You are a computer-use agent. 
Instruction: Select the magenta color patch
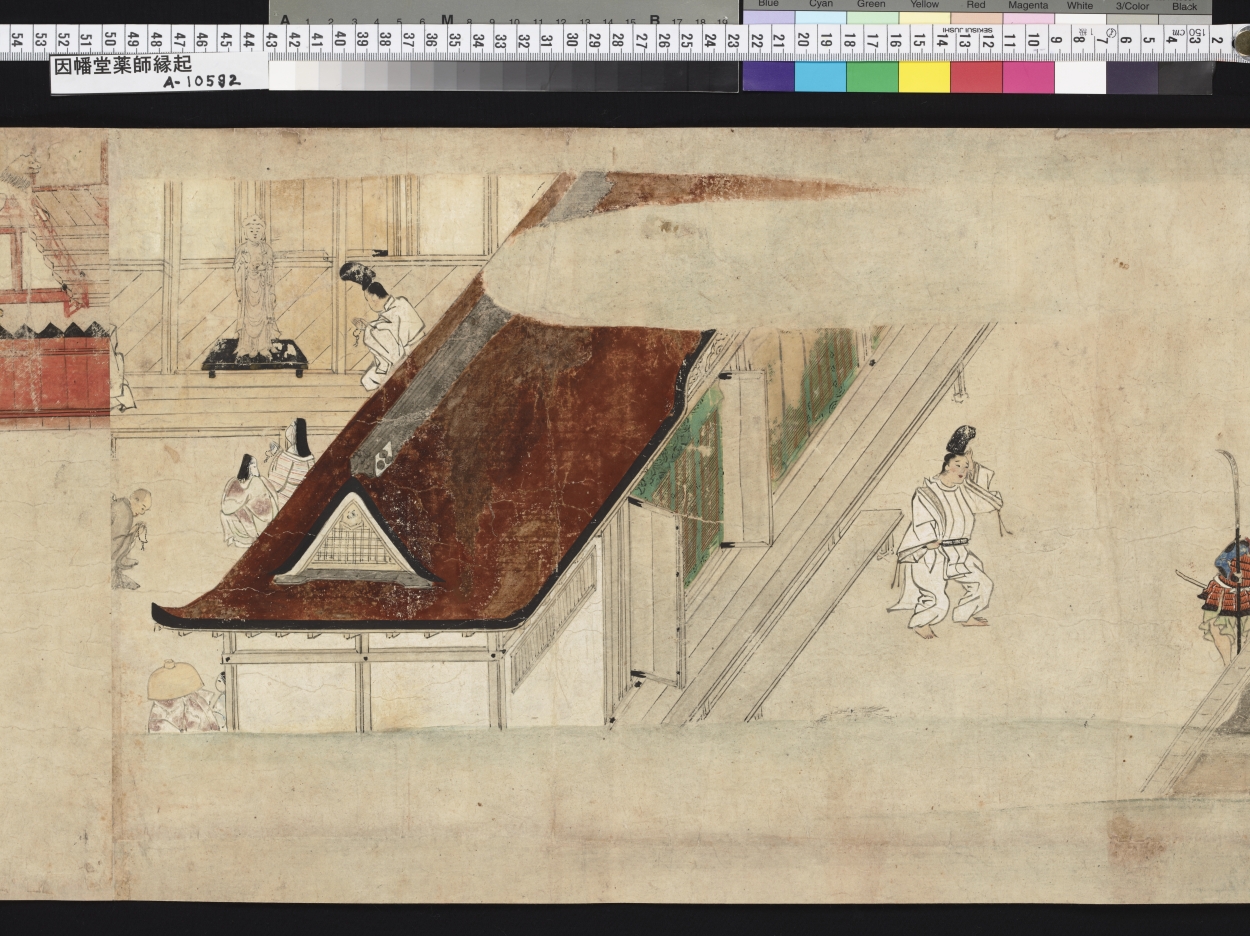pyautogui.click(x=1028, y=77)
